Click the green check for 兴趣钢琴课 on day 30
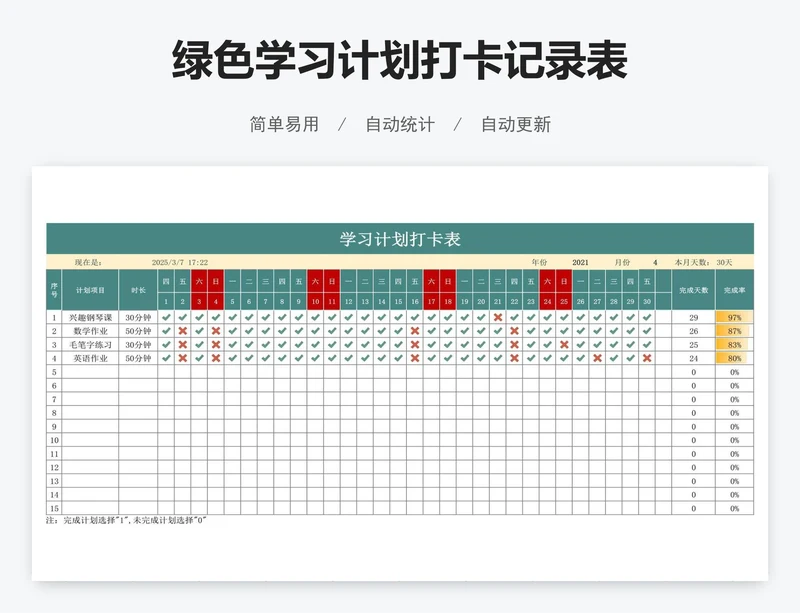The image size is (800, 613). [x=647, y=317]
